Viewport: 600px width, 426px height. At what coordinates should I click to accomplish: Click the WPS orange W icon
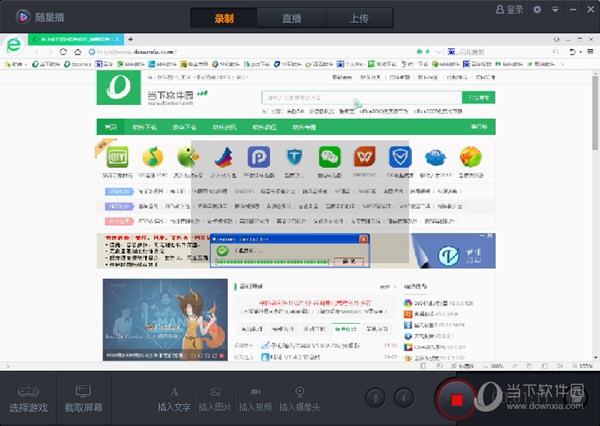[x=364, y=156]
